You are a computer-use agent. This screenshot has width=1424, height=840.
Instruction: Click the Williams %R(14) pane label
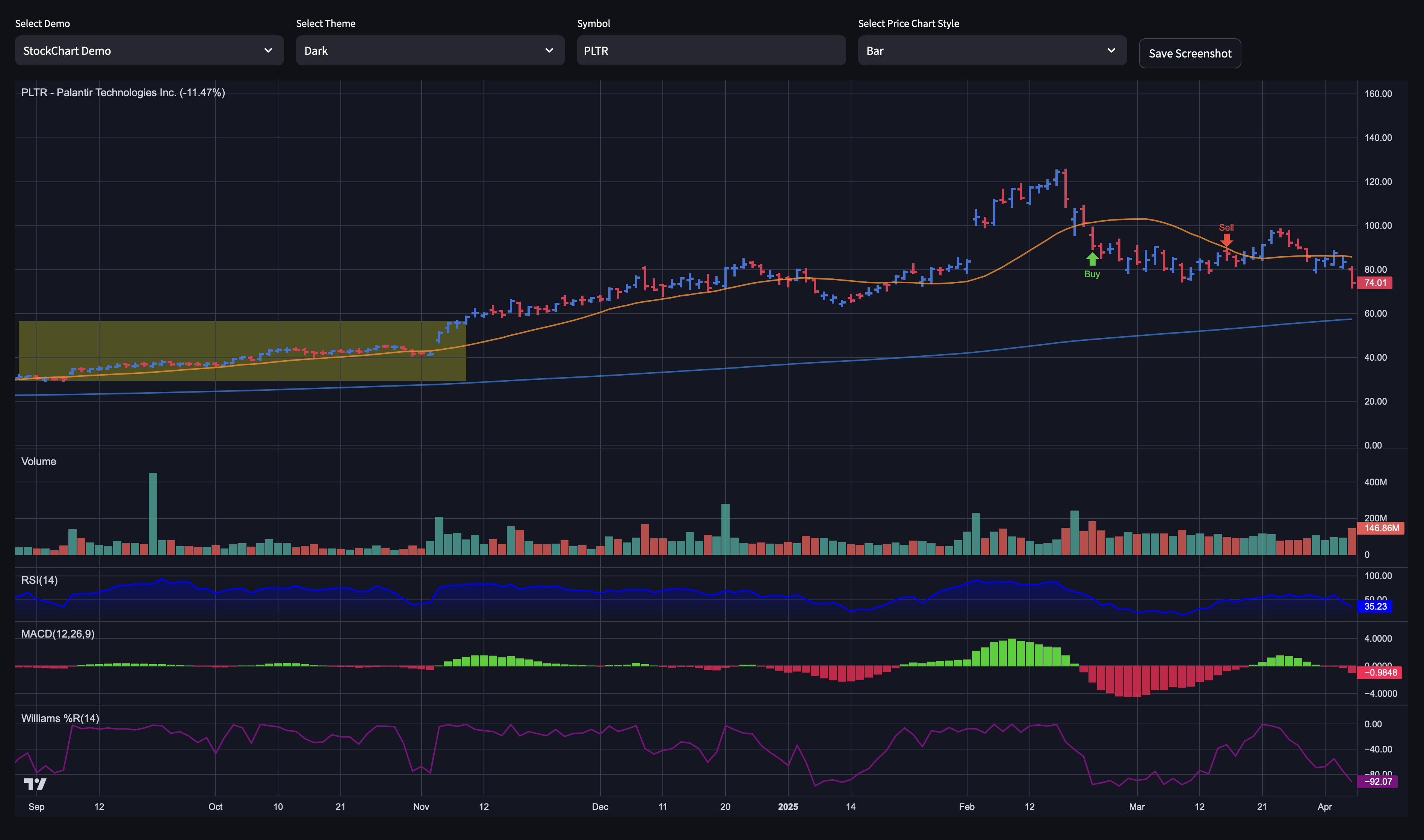coord(60,718)
